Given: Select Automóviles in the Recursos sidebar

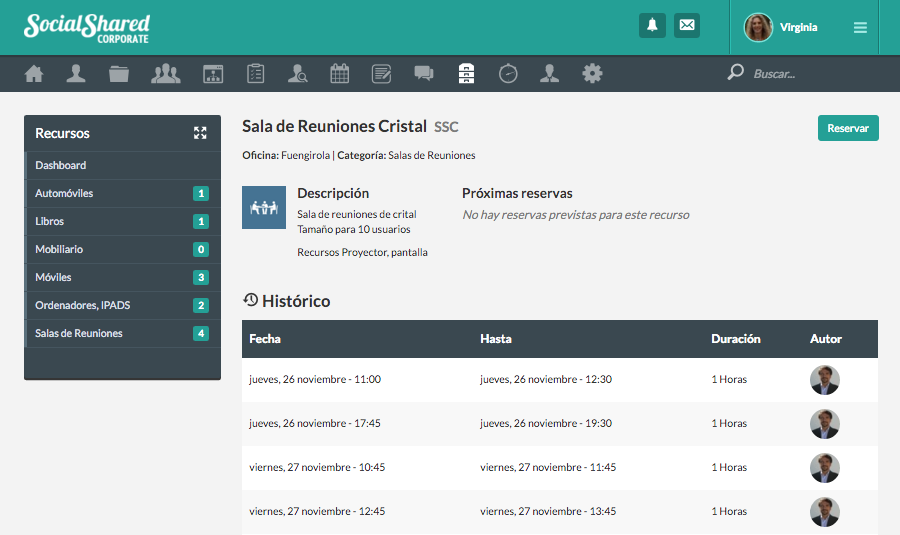Looking at the screenshot, I should [x=64, y=193].
